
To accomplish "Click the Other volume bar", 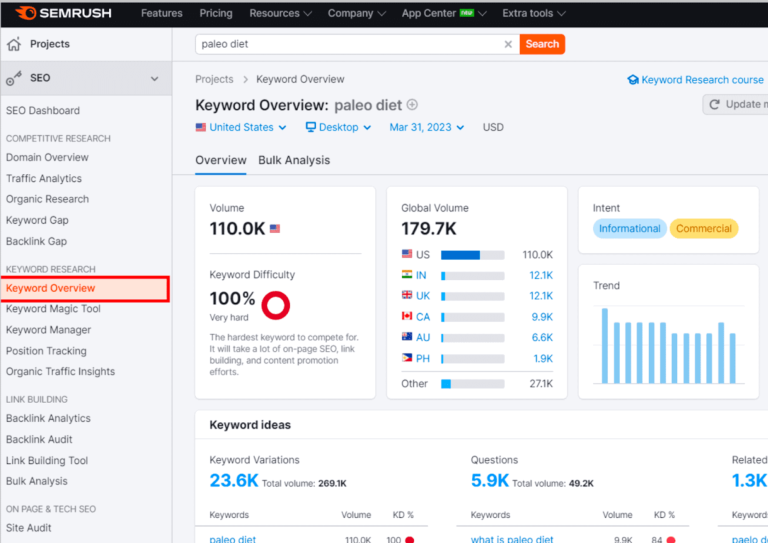I will (x=473, y=384).
